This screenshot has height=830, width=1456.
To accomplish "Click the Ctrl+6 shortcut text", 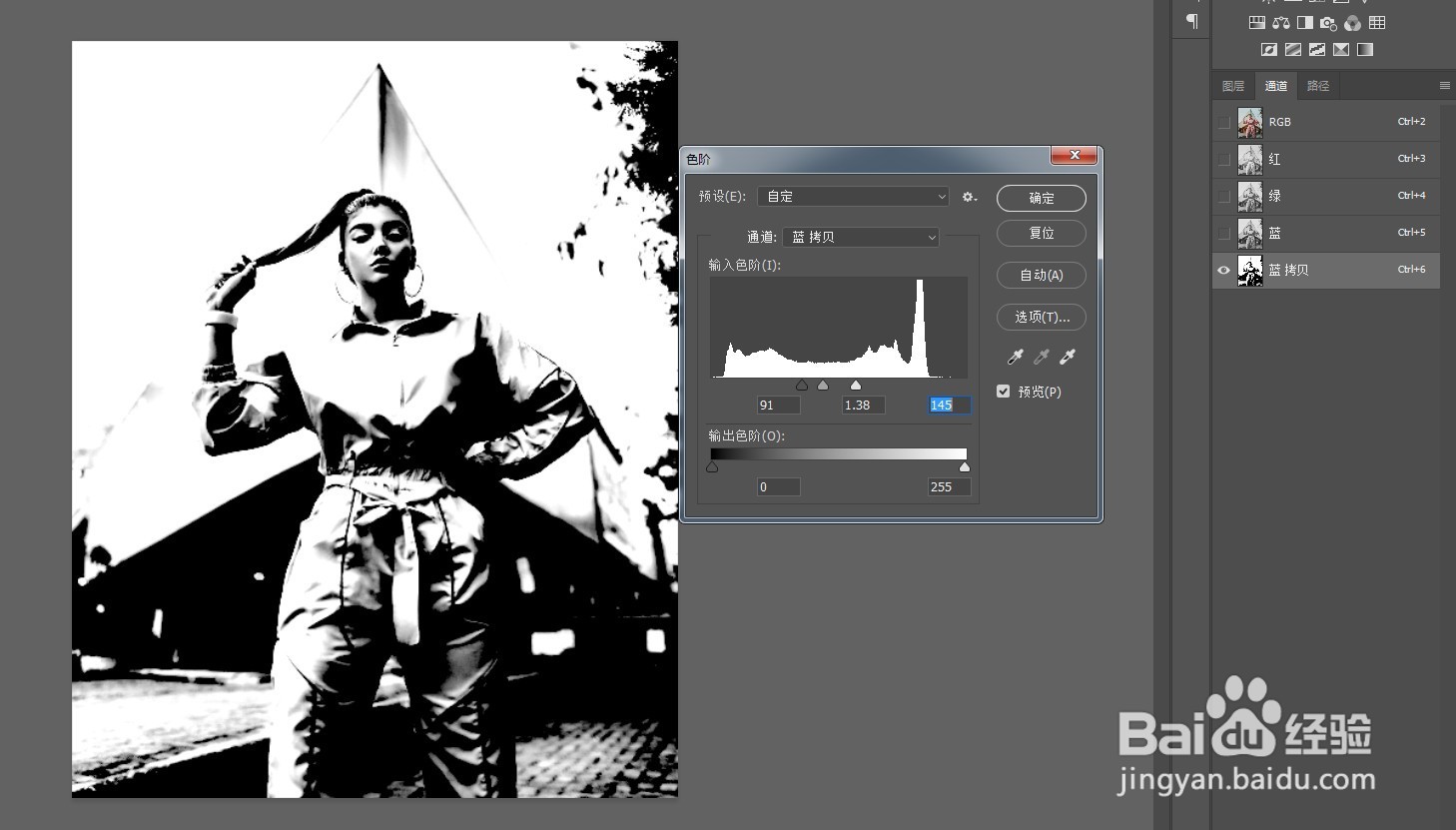I will (x=1411, y=270).
